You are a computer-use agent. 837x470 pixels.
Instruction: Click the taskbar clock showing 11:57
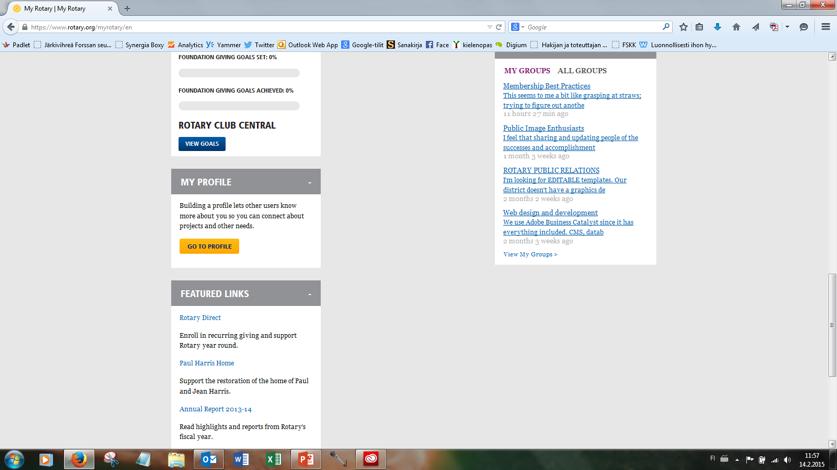coord(811,460)
